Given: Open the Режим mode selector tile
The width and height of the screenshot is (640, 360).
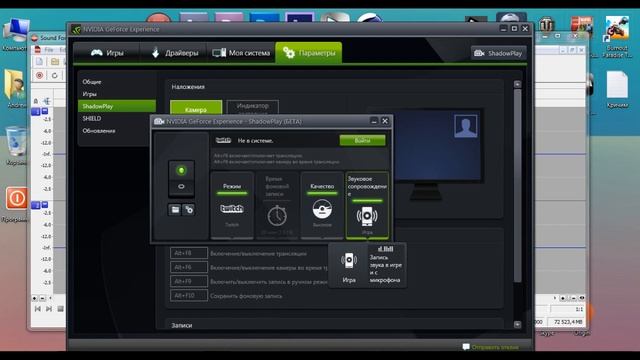Looking at the screenshot, I should tap(232, 205).
